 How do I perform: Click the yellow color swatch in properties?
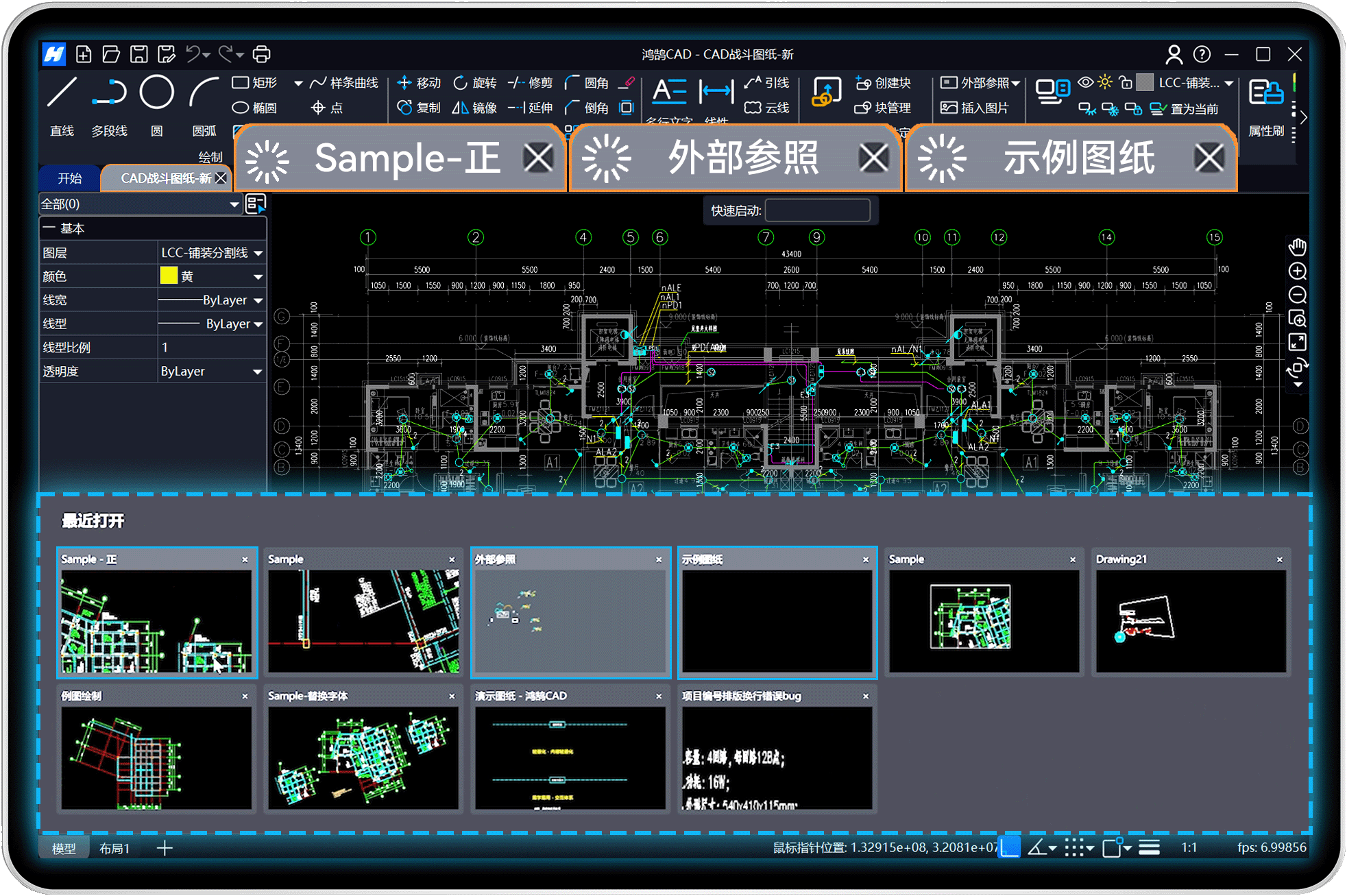(x=169, y=276)
